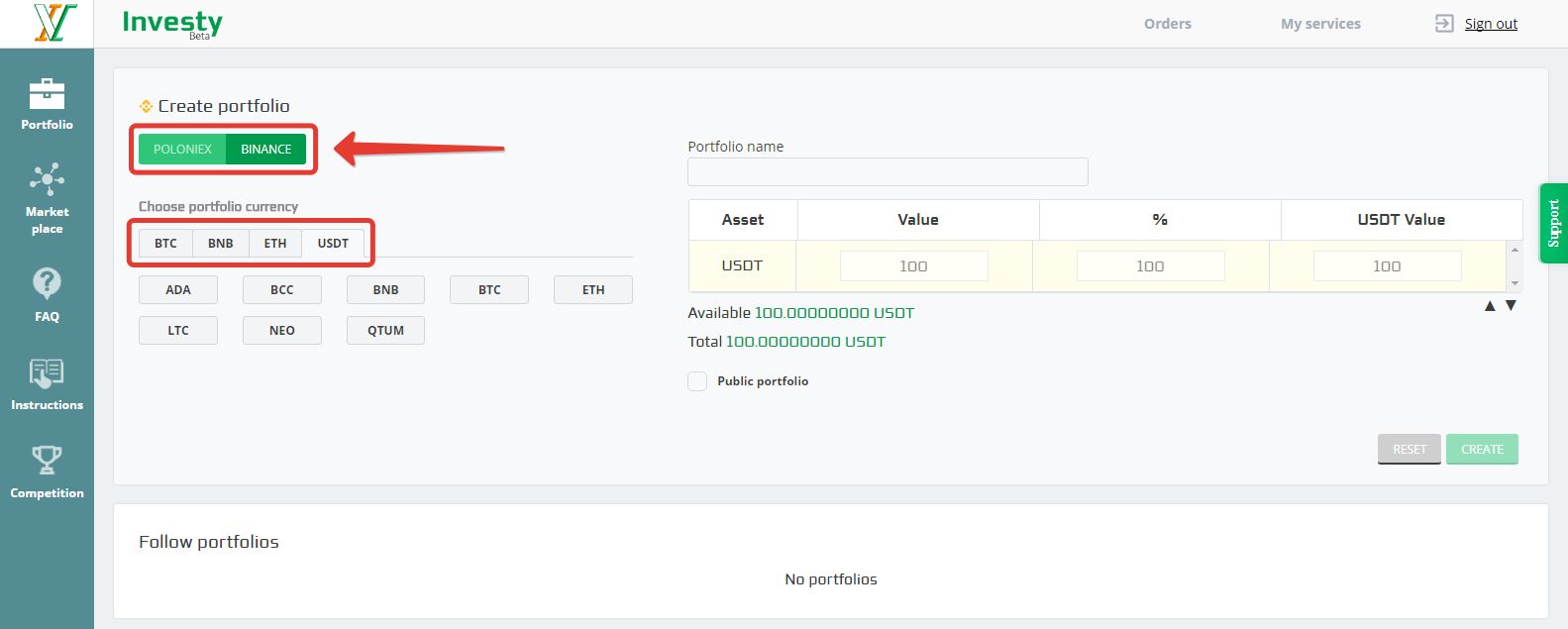1568x629 pixels.
Task: Click USDT Value column header
Action: pyautogui.click(x=1402, y=220)
